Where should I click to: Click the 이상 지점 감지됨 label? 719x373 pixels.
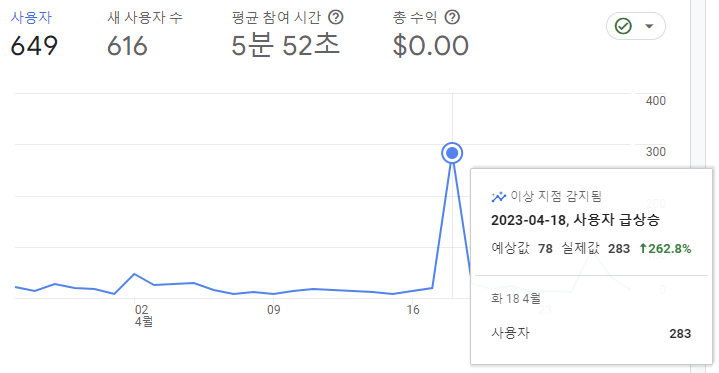pos(556,196)
